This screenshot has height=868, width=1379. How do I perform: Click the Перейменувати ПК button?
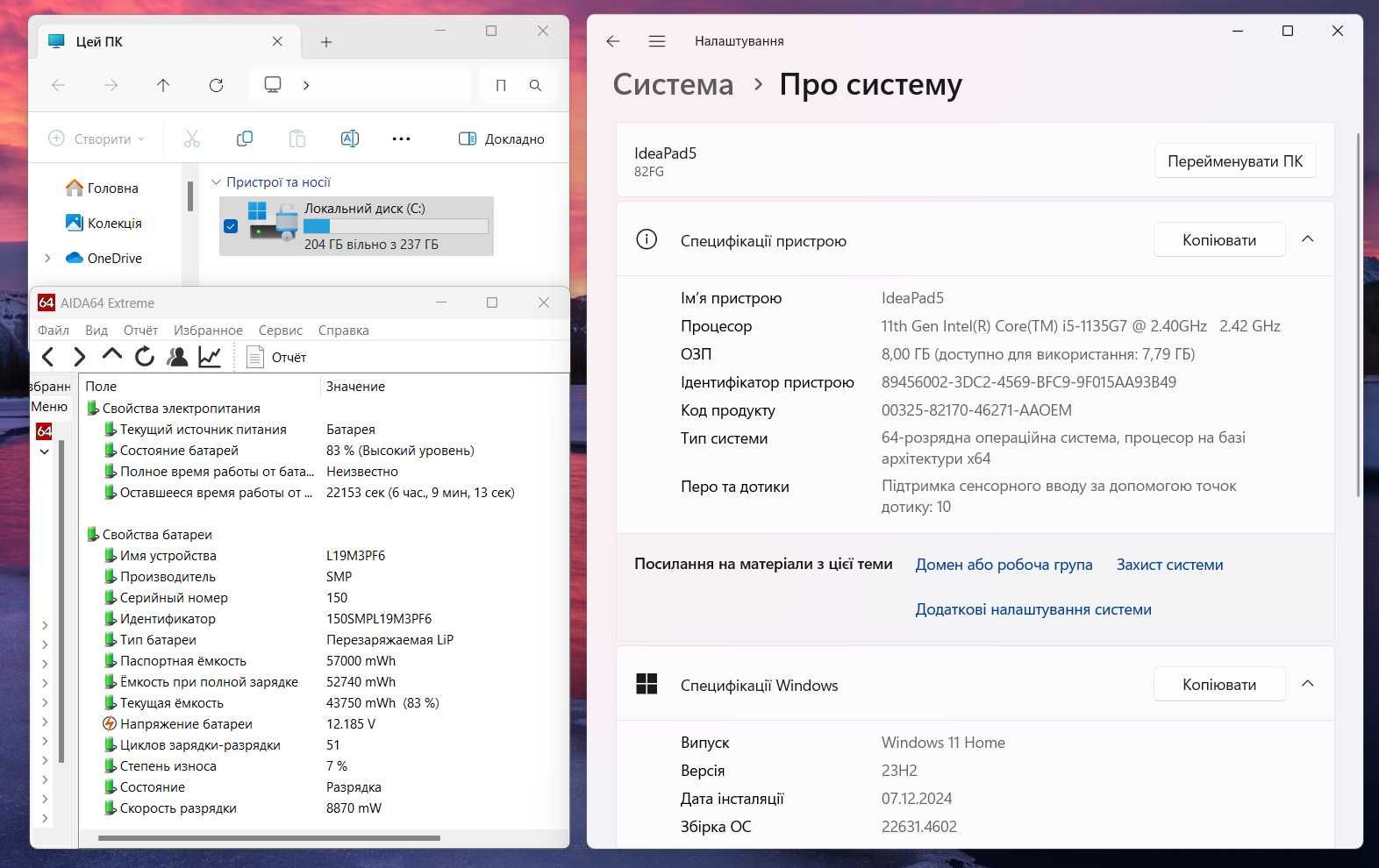tap(1235, 161)
